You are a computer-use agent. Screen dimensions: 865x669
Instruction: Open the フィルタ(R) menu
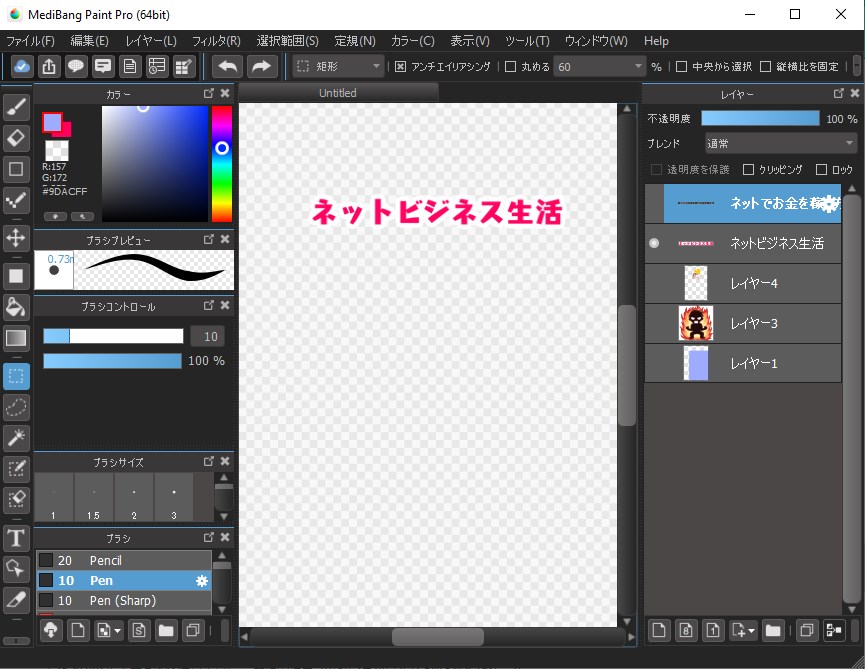215,41
